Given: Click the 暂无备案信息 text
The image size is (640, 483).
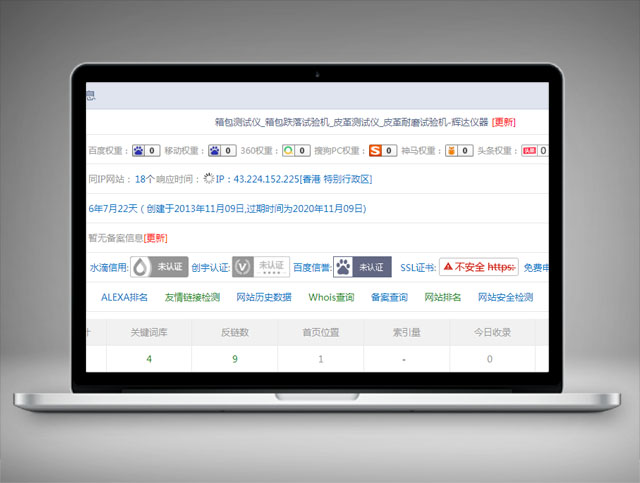Looking at the screenshot, I should 116,238.
